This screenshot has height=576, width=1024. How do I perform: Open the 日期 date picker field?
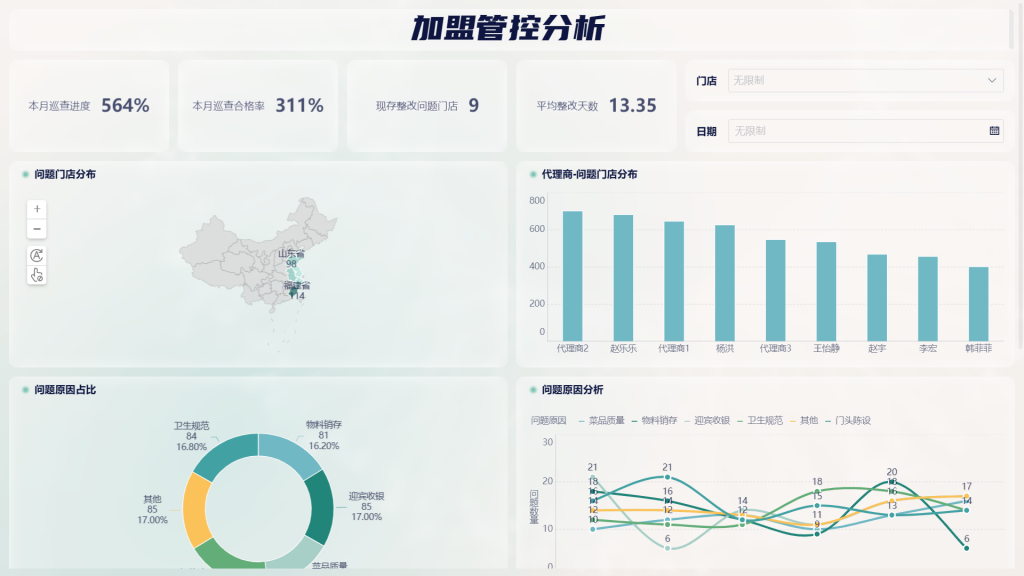click(855, 131)
